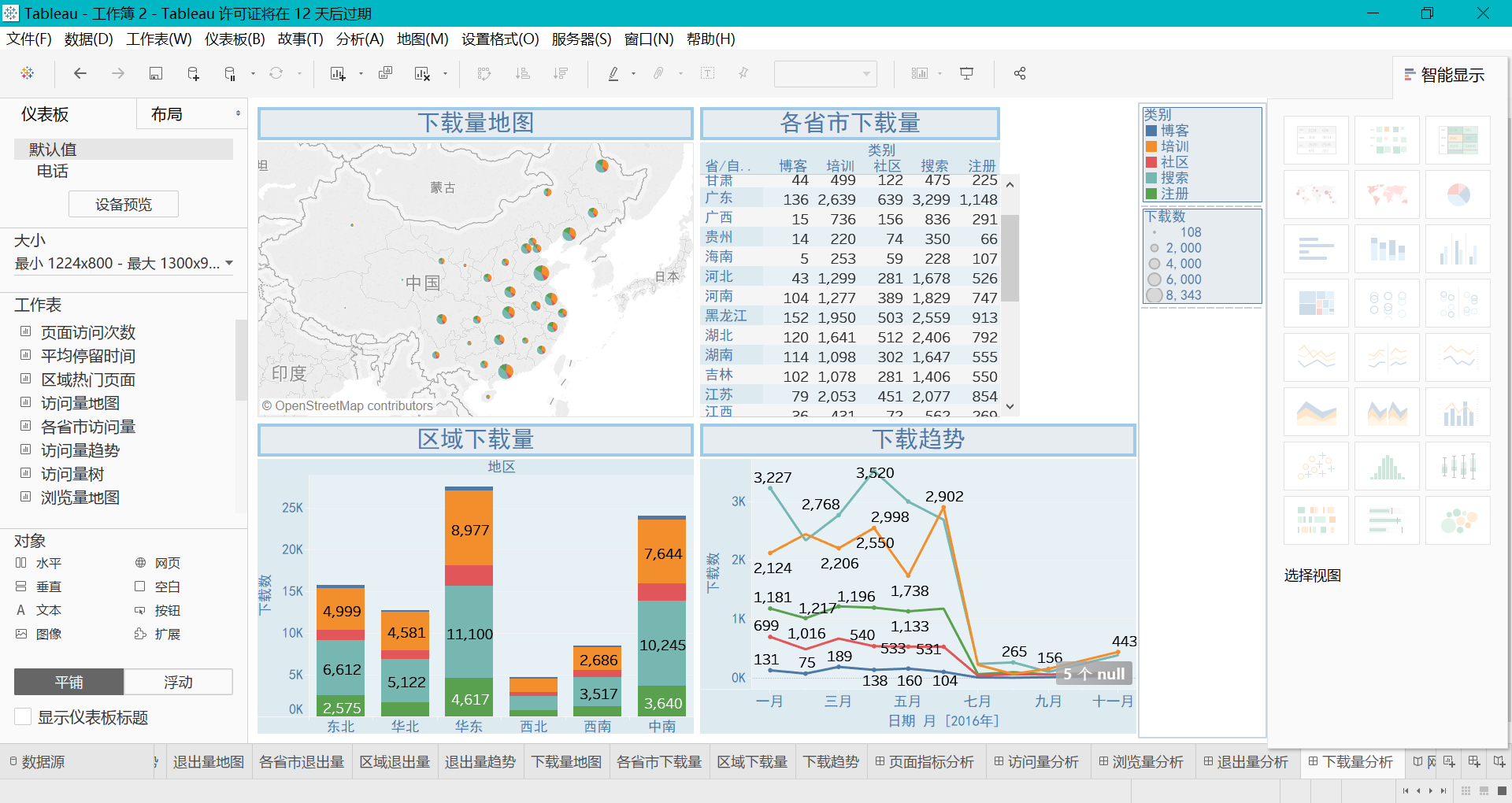Undo the last action with back arrow
The image size is (1512, 803).
pos(80,73)
